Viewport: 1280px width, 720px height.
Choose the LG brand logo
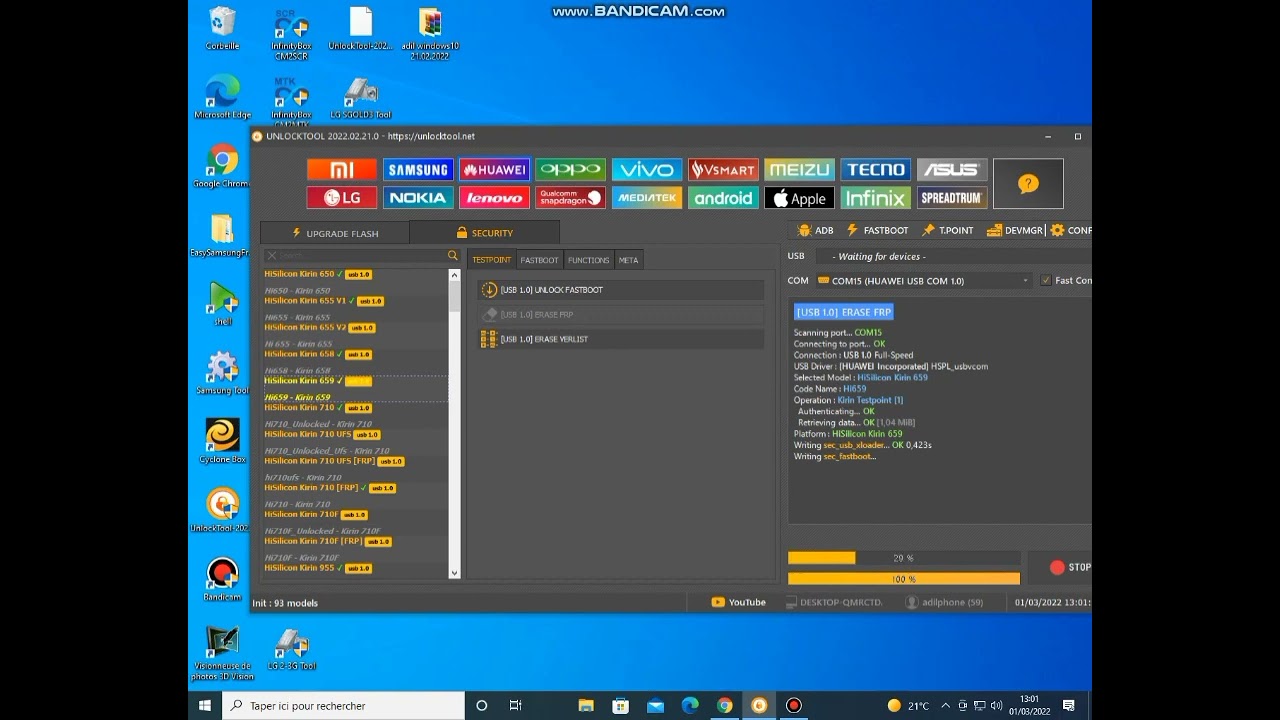pyautogui.click(x=342, y=198)
